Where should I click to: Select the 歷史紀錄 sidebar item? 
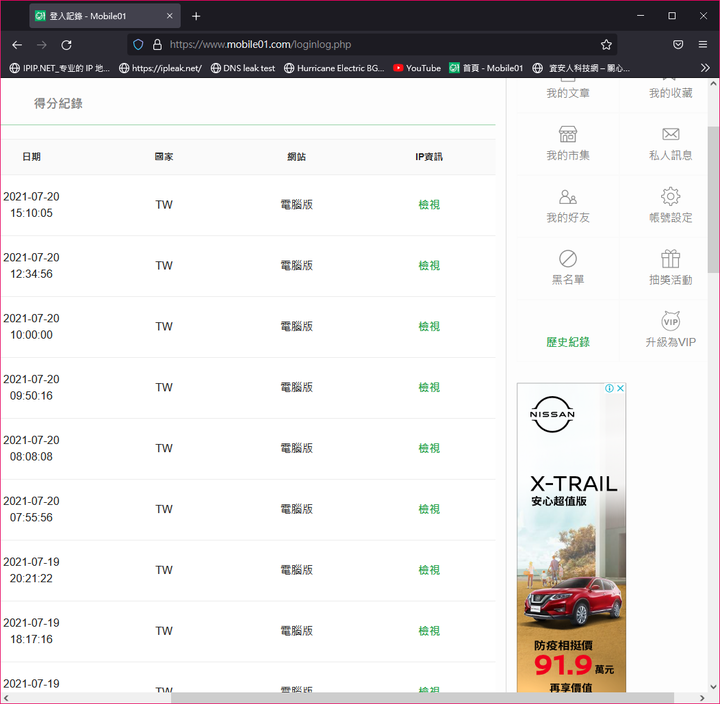point(568,342)
